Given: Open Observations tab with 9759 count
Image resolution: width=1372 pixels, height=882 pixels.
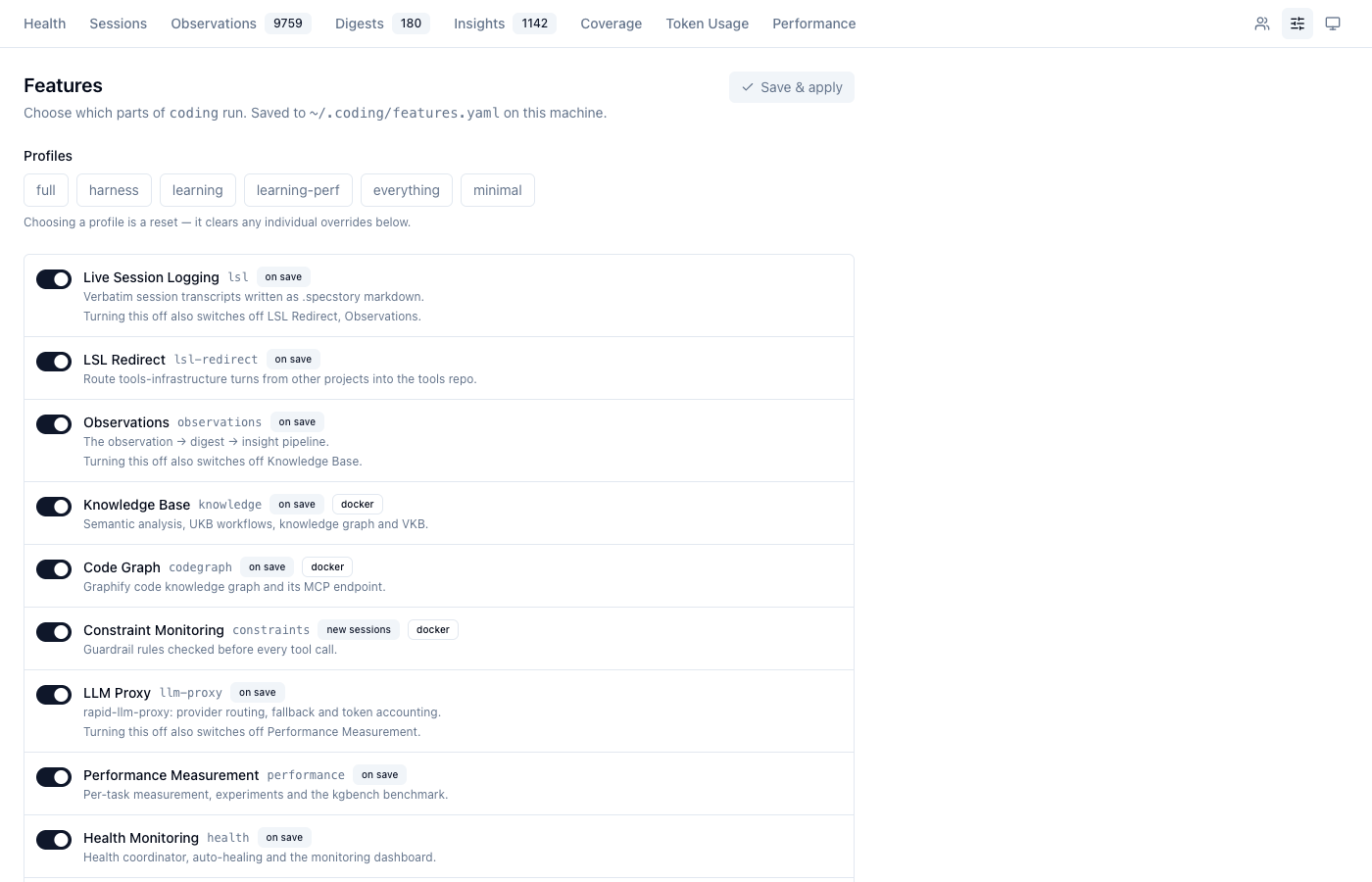Looking at the screenshot, I should (241, 24).
